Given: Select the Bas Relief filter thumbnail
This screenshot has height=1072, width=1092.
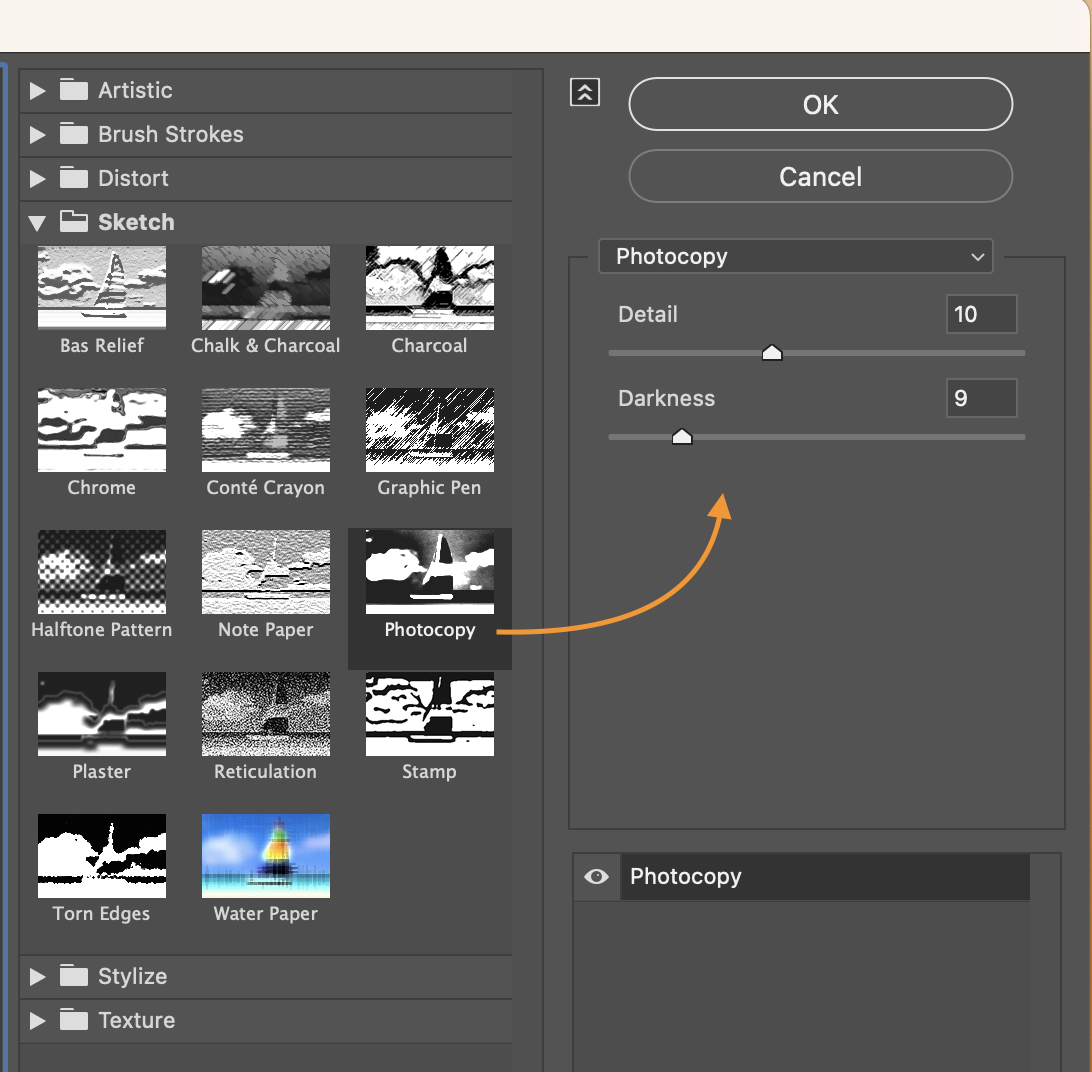Looking at the screenshot, I should point(101,287).
